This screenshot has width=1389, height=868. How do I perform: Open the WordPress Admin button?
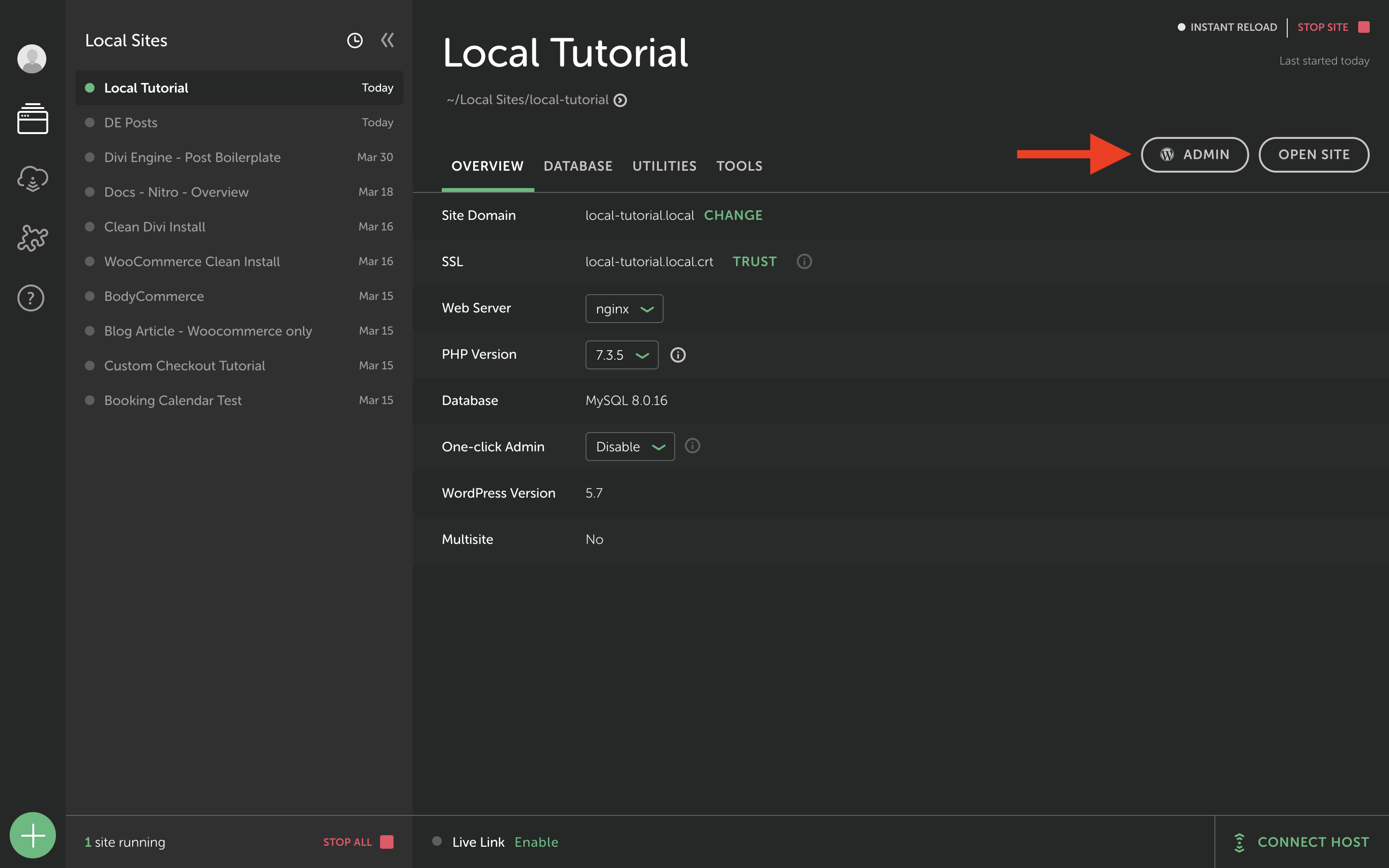[1195, 154]
